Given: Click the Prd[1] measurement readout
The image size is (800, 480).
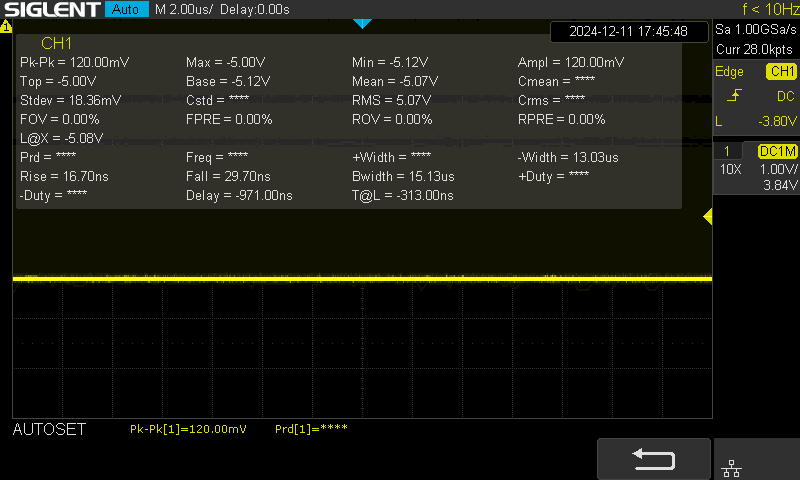Looking at the screenshot, I should click(x=311, y=429).
